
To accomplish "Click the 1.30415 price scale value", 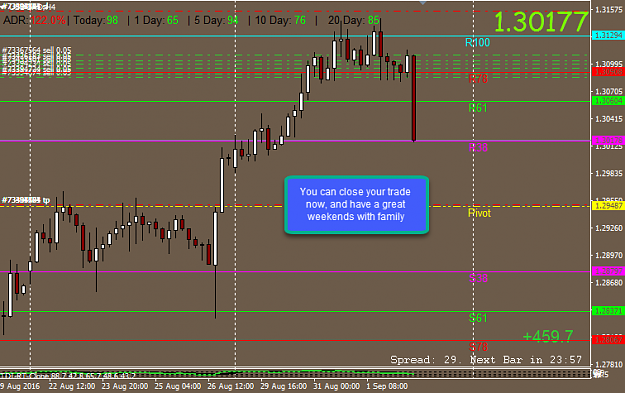I will pos(609,119).
